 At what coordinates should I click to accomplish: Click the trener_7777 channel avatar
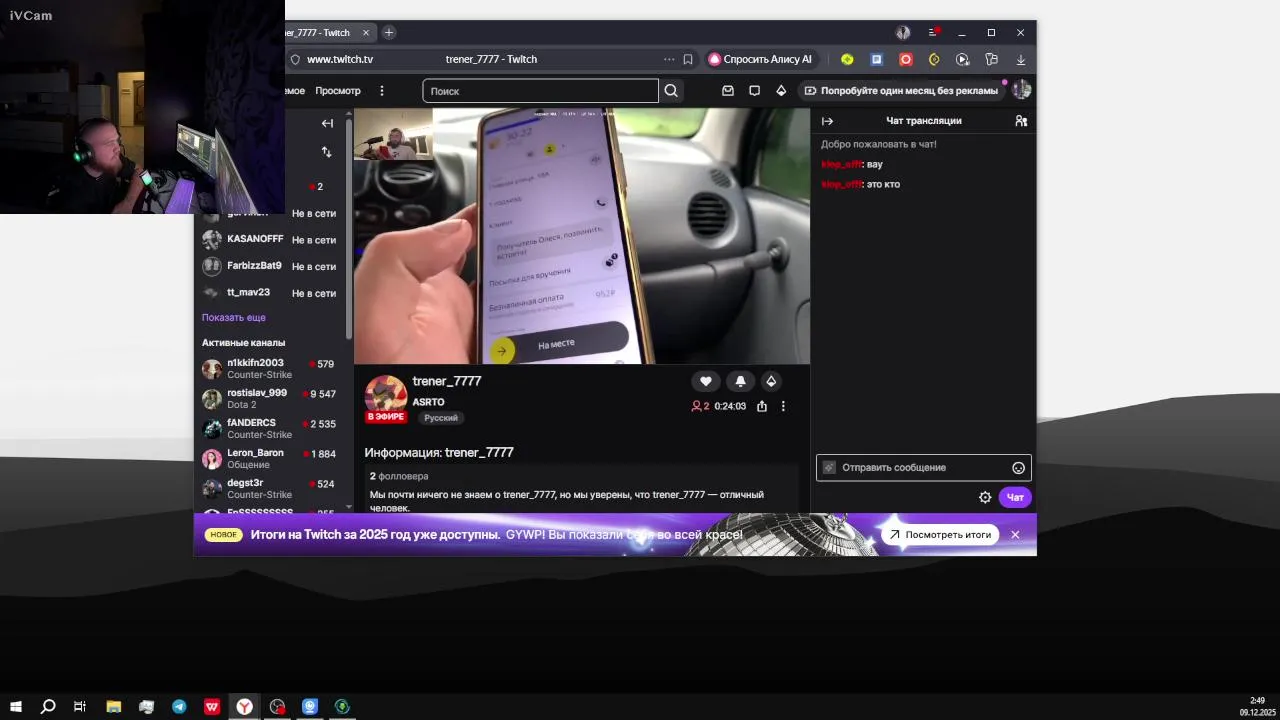386,397
